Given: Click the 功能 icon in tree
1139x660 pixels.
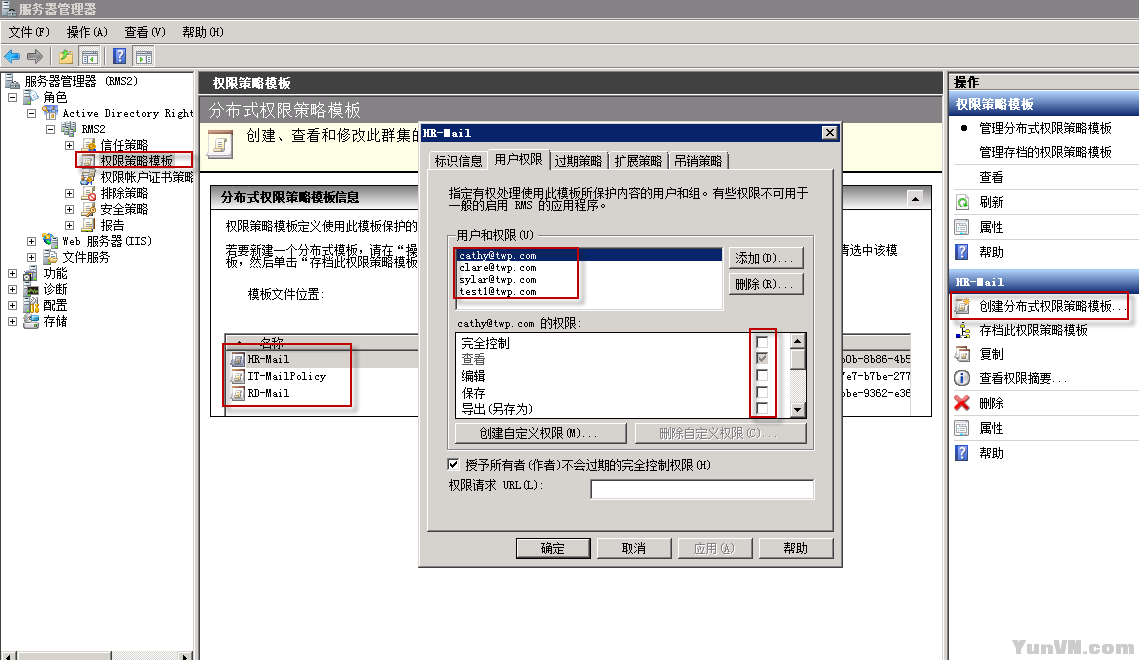Looking at the screenshot, I should click(x=31, y=273).
